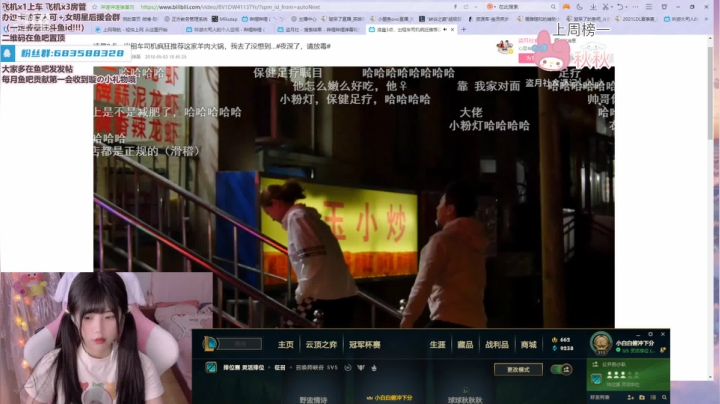The width and height of the screenshot is (720, 404).
Task: Click the gamepad icon in browser toolbar
Action: (566, 7)
